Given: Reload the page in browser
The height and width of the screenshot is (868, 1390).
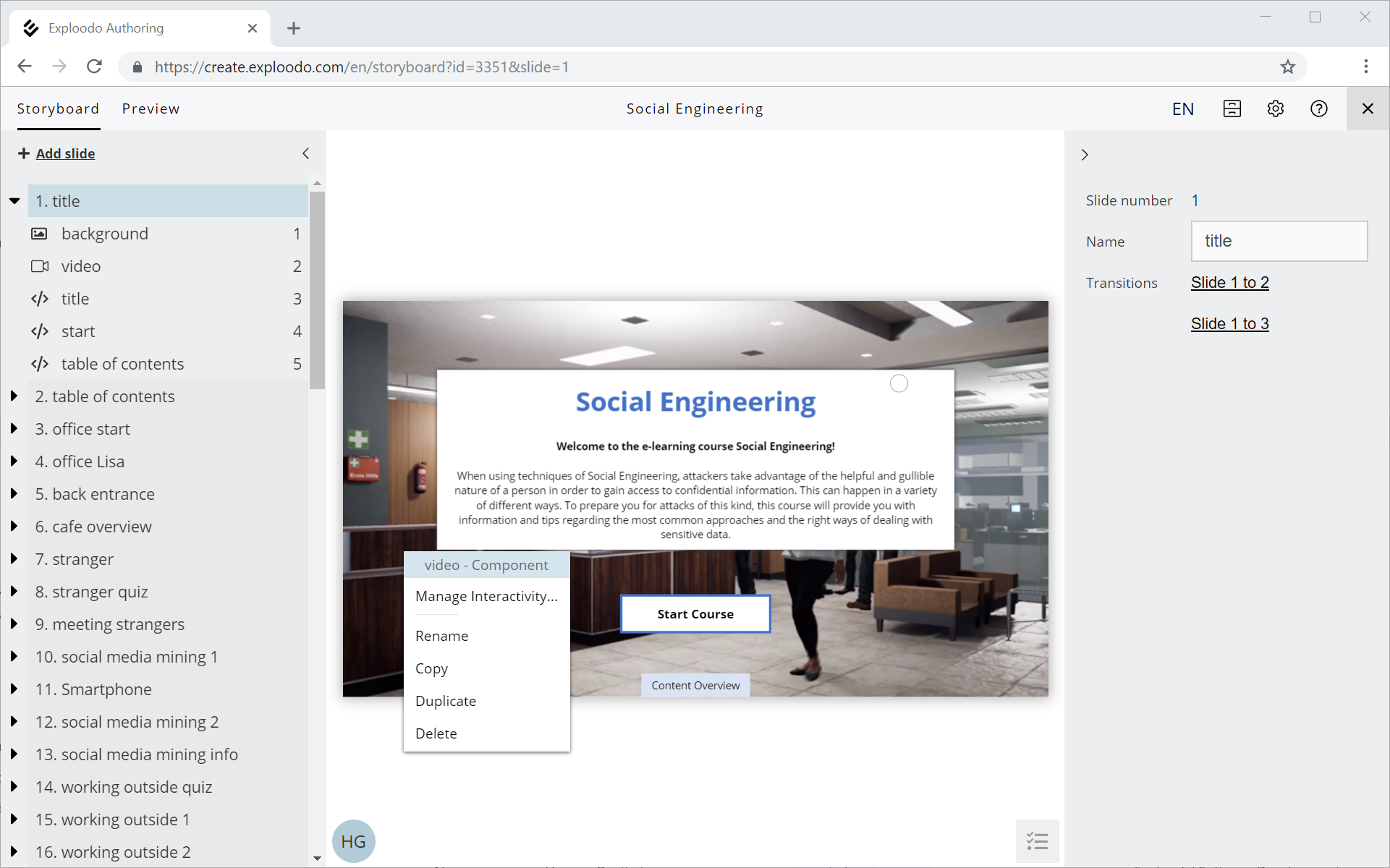Looking at the screenshot, I should point(94,67).
